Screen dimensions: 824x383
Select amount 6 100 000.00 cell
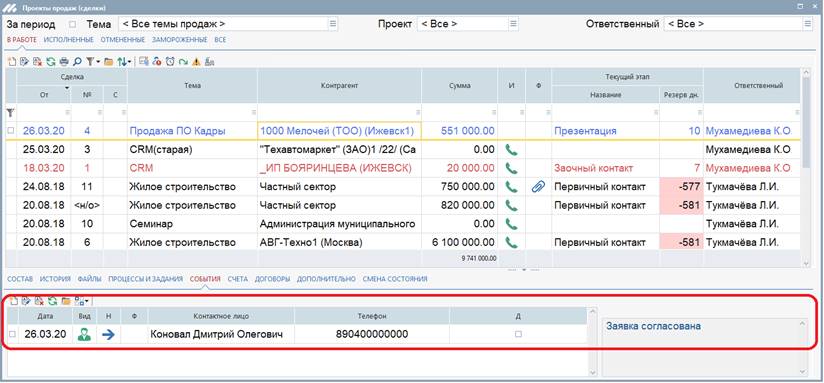click(460, 243)
